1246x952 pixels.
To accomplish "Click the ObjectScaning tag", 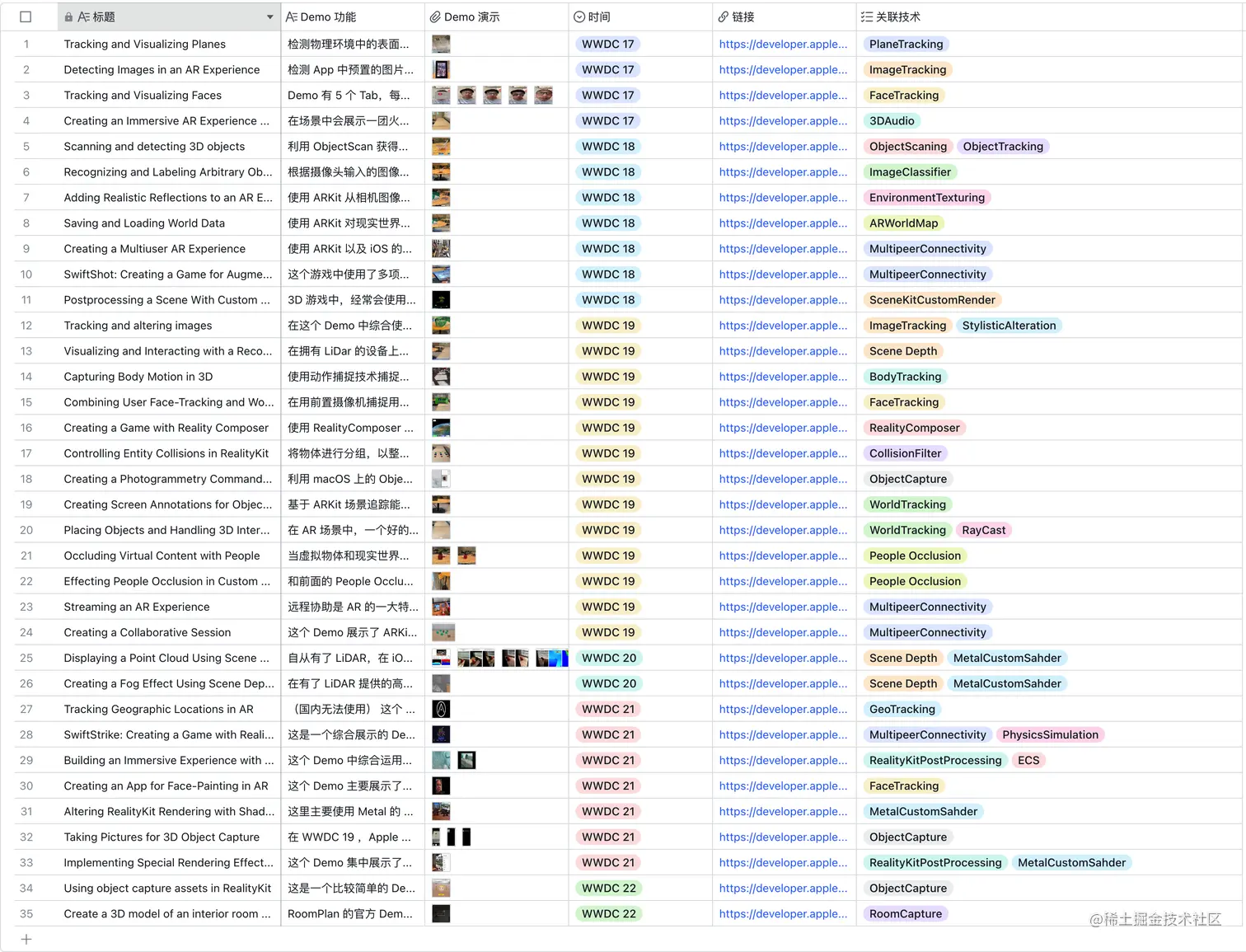I will (x=908, y=147).
